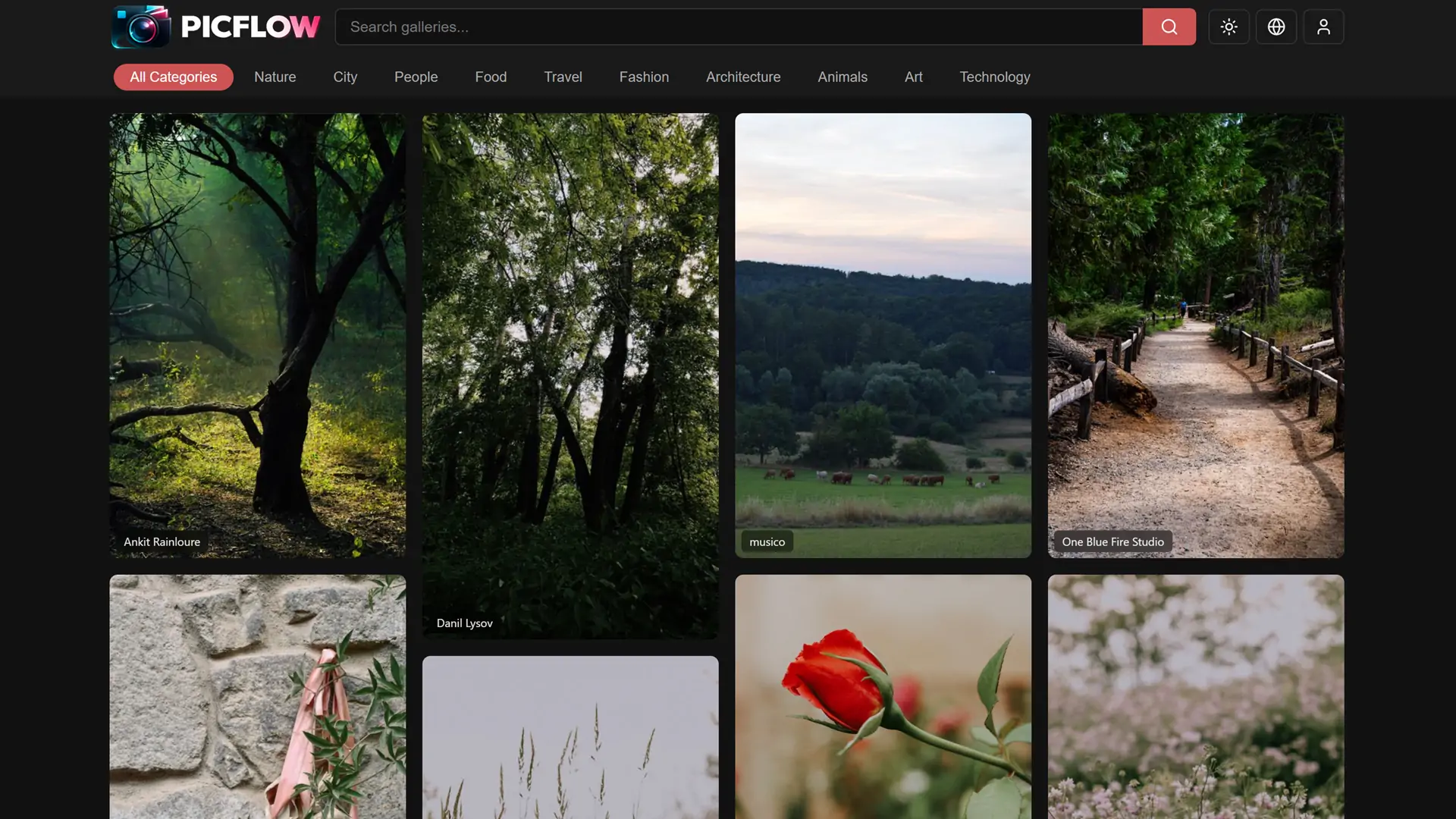Open the red rose photo
The width and height of the screenshot is (1456, 819).
pyautogui.click(x=883, y=696)
